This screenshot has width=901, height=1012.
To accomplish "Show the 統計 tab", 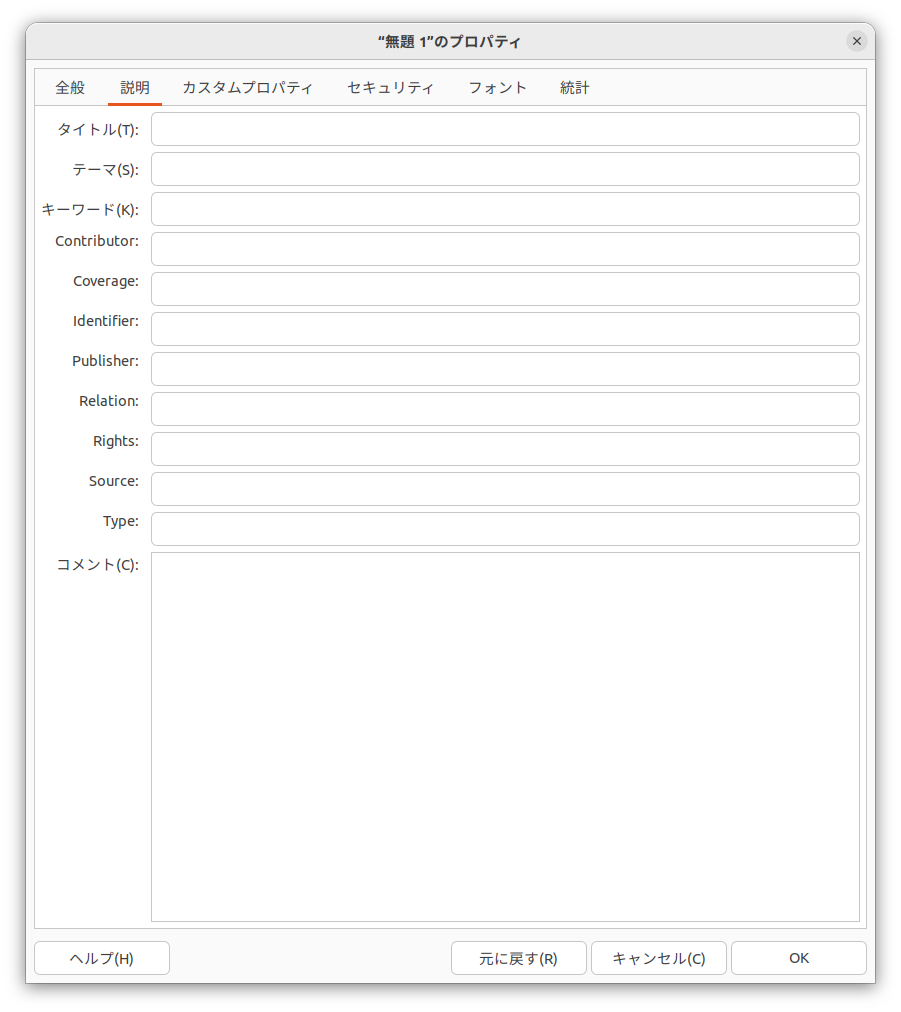I will pos(575,88).
